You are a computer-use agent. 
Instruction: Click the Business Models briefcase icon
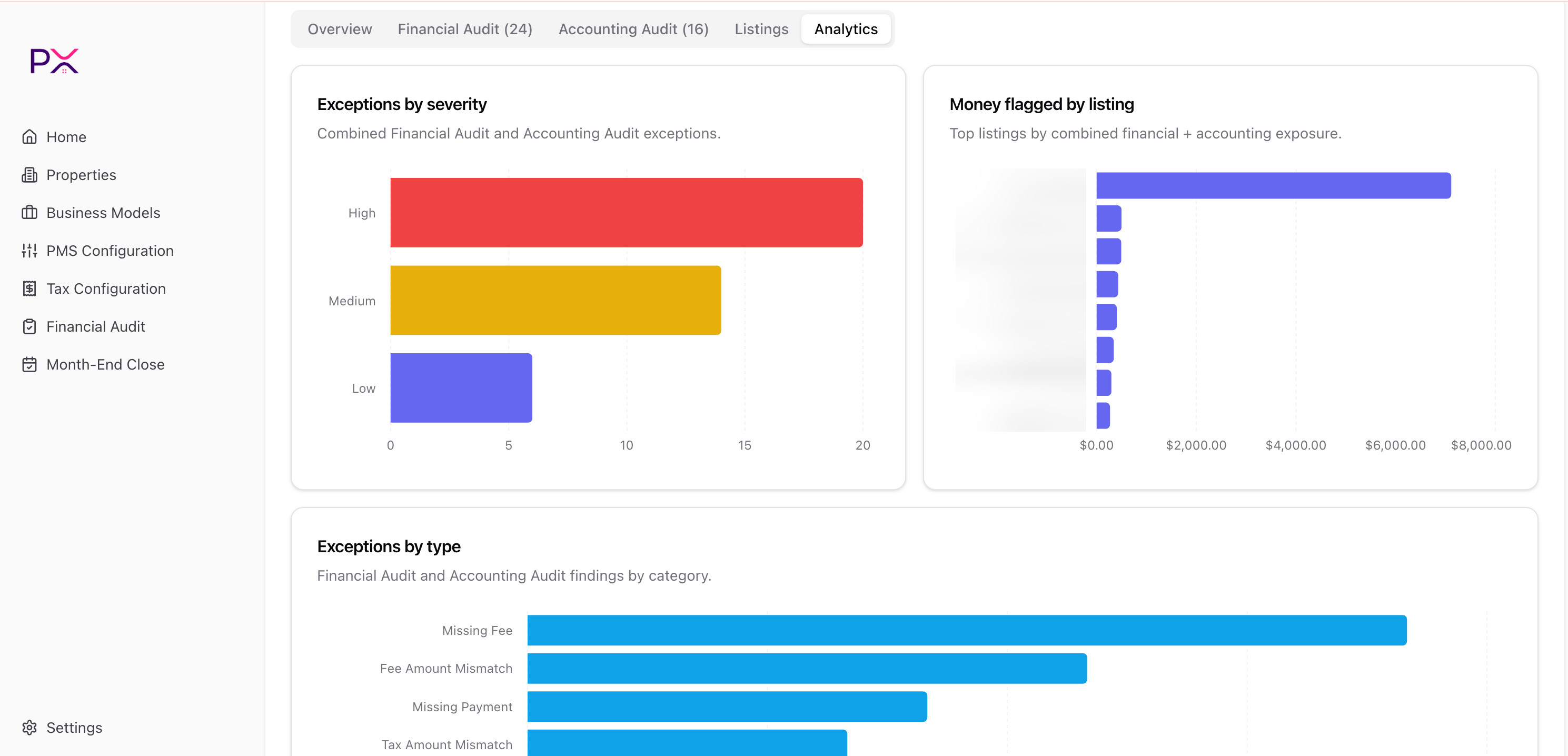click(29, 213)
